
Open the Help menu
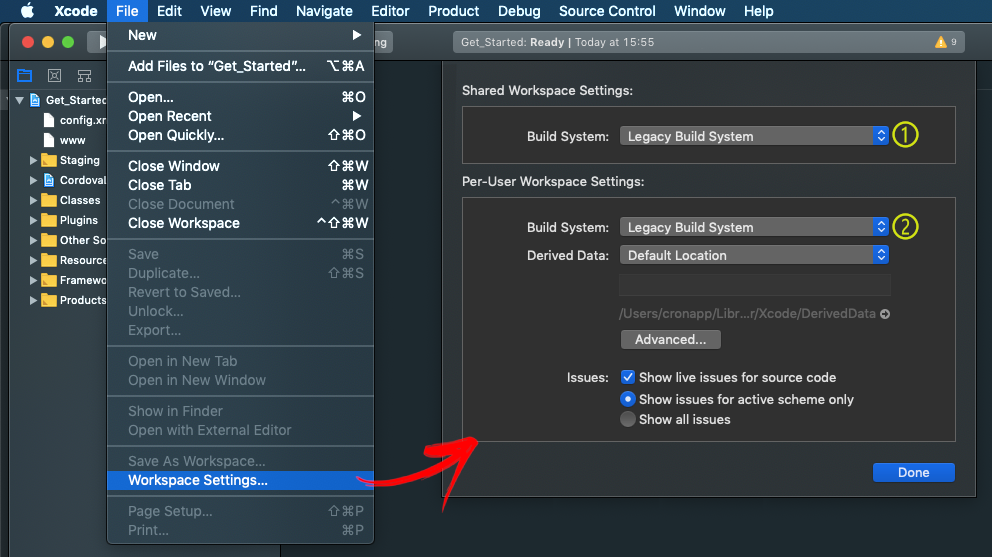[758, 11]
